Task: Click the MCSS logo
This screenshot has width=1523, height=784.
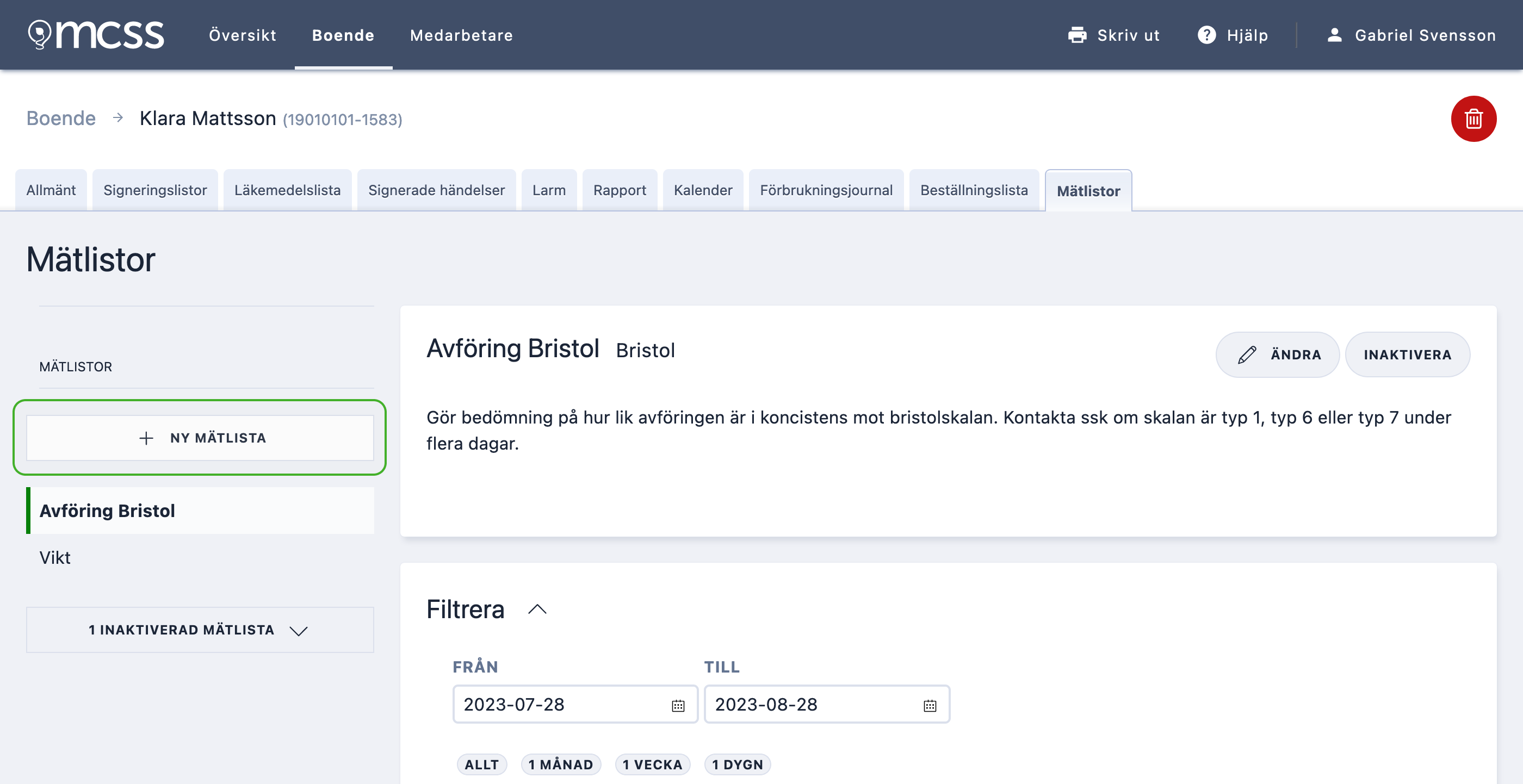Action: pyautogui.click(x=96, y=35)
